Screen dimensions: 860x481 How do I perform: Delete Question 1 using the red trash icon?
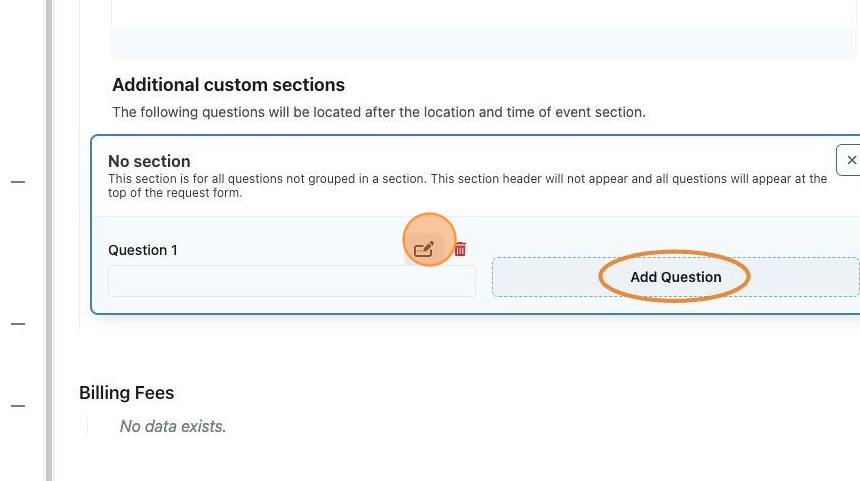(460, 250)
